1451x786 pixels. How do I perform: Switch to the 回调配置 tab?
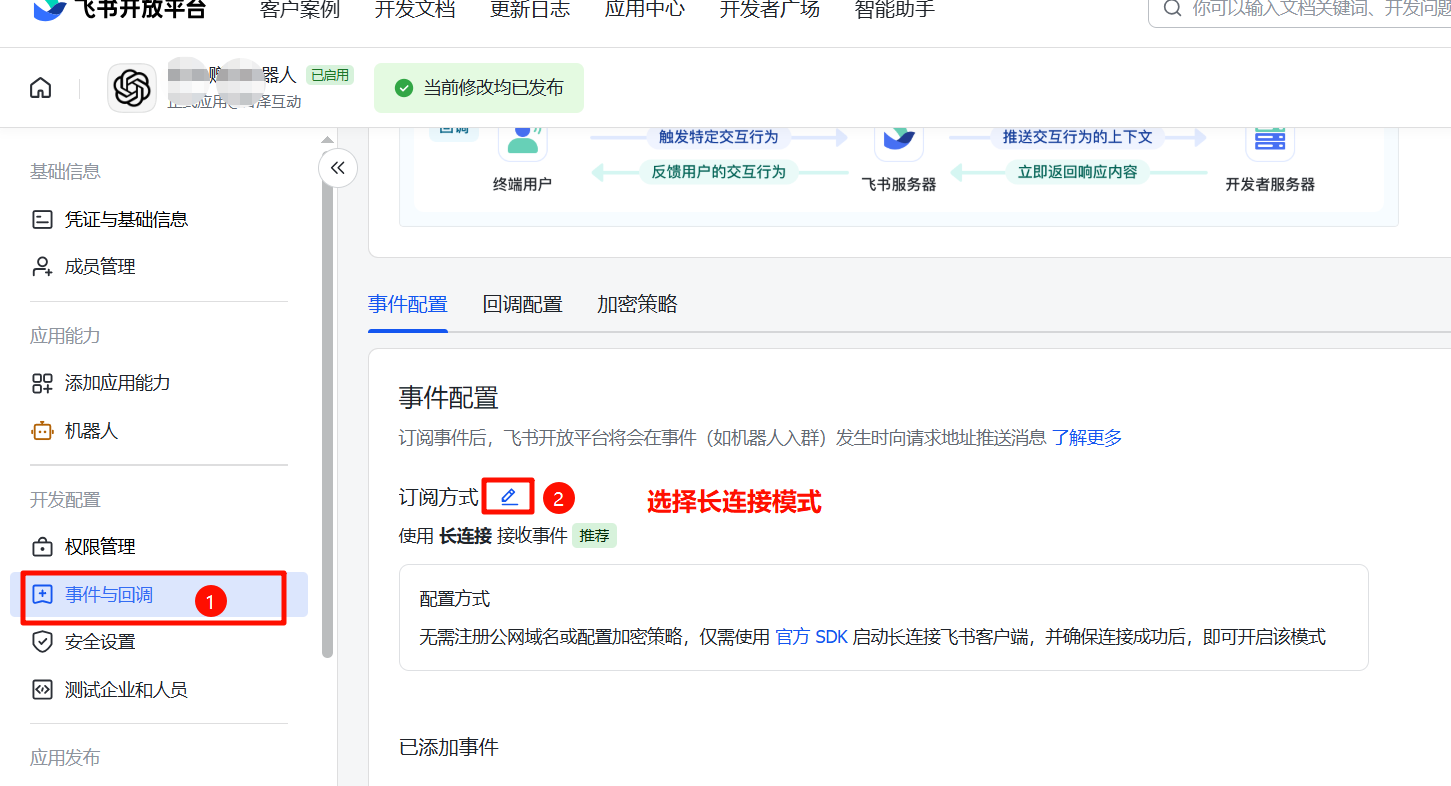tap(523, 304)
